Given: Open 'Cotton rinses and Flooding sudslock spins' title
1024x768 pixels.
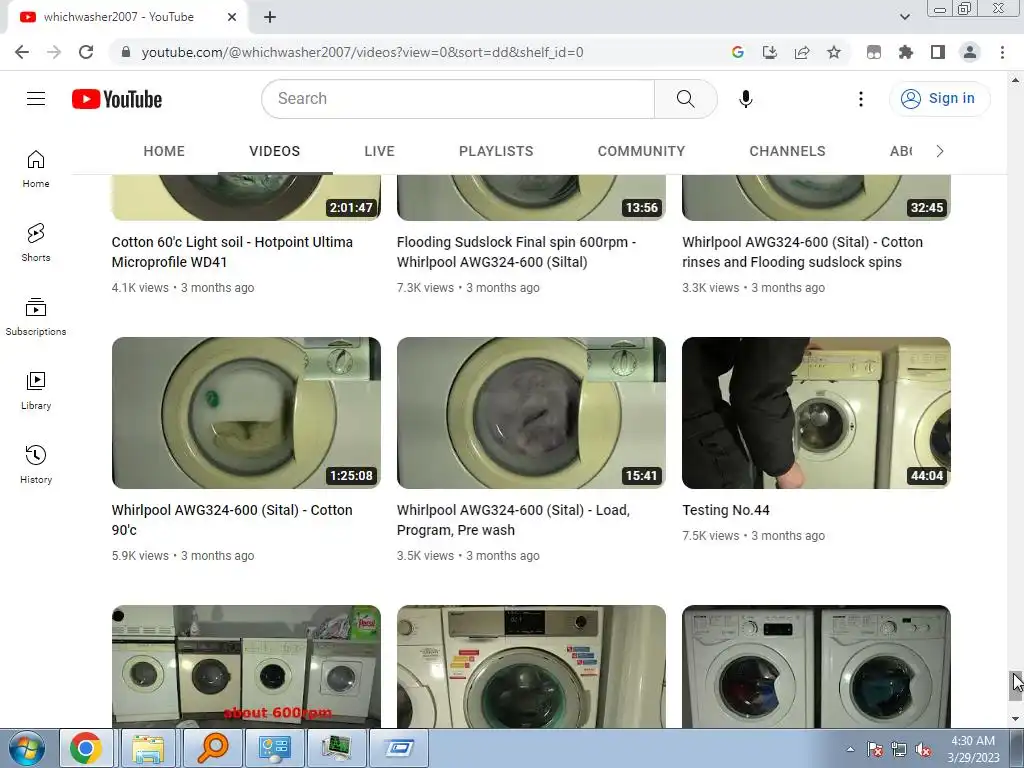Looking at the screenshot, I should pyautogui.click(x=803, y=252).
